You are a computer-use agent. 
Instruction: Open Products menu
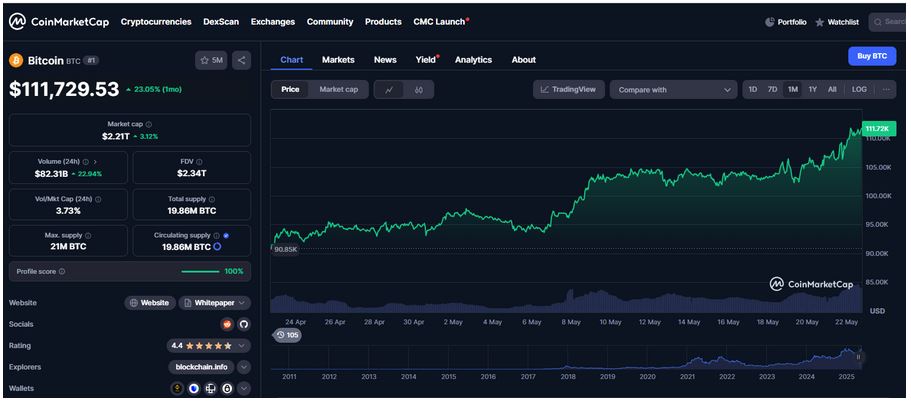[x=383, y=21]
